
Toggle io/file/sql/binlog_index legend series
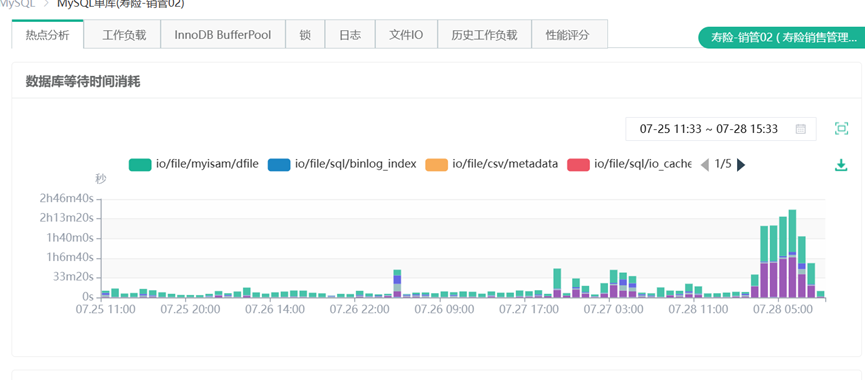tap(341, 164)
